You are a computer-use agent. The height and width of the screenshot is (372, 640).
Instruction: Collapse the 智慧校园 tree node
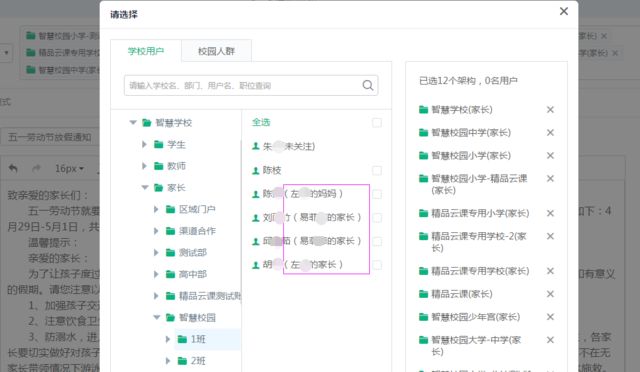(x=157, y=317)
